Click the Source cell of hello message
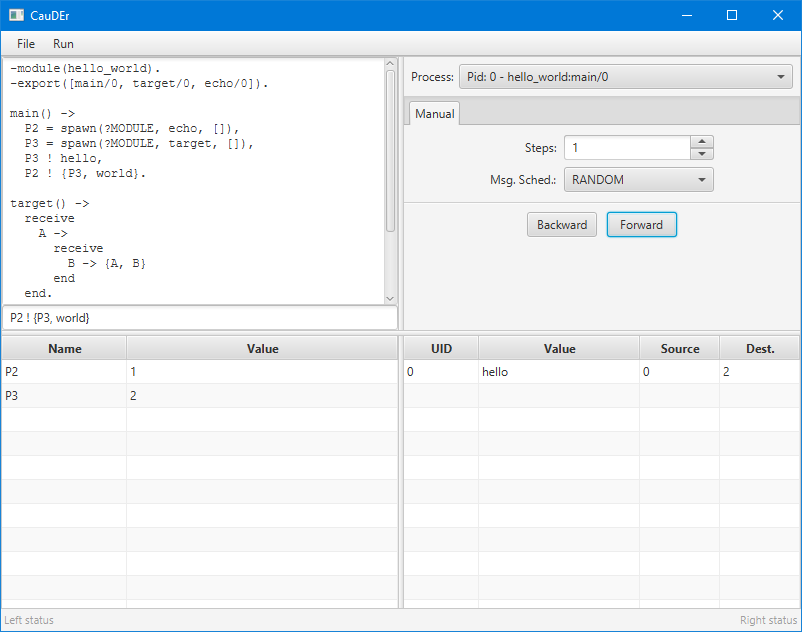Viewport: 802px width, 632px height. click(x=680, y=372)
